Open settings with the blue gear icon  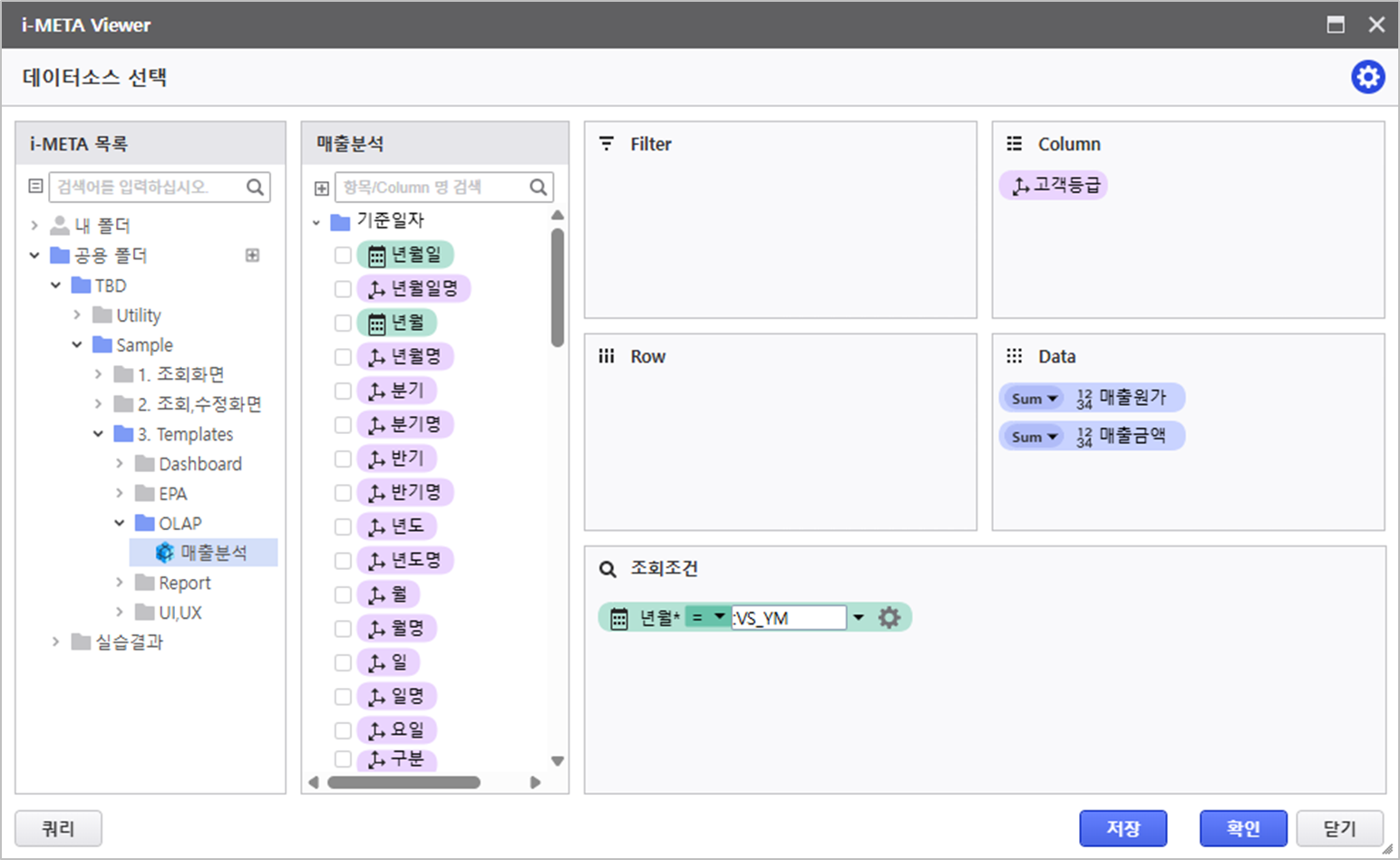[x=1367, y=77]
